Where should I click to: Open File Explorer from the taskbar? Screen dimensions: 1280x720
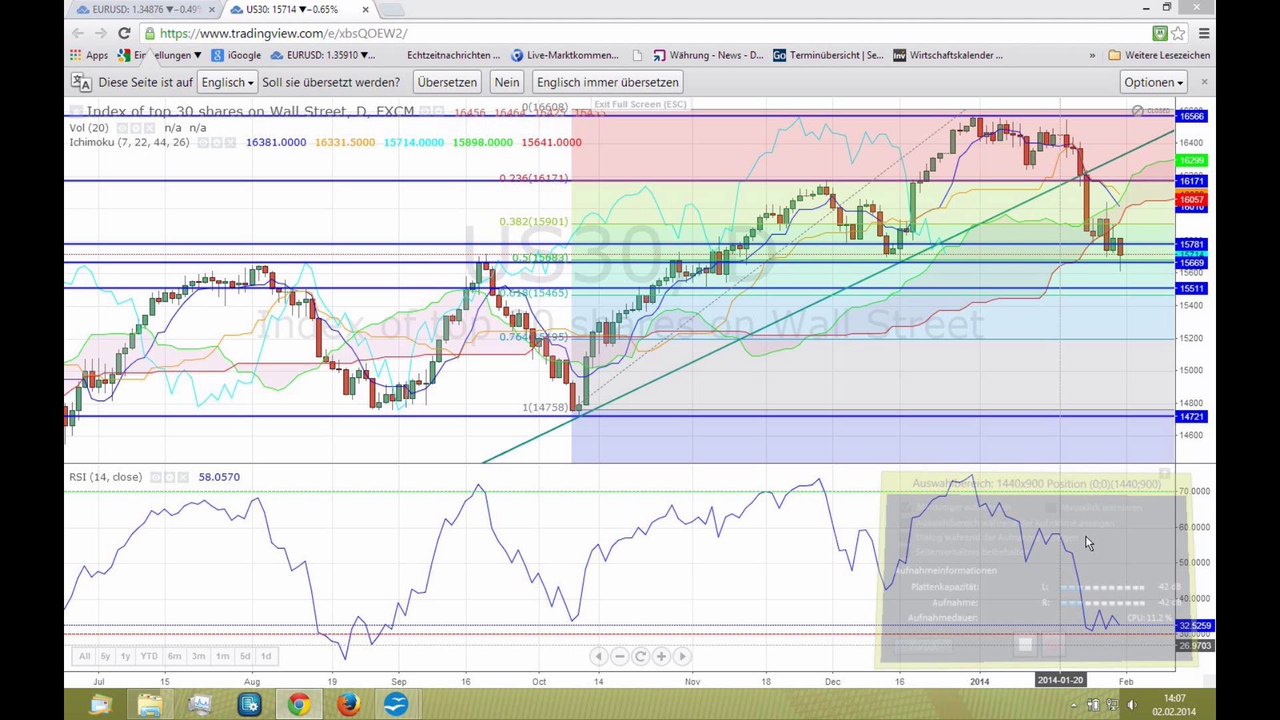pyautogui.click(x=149, y=705)
